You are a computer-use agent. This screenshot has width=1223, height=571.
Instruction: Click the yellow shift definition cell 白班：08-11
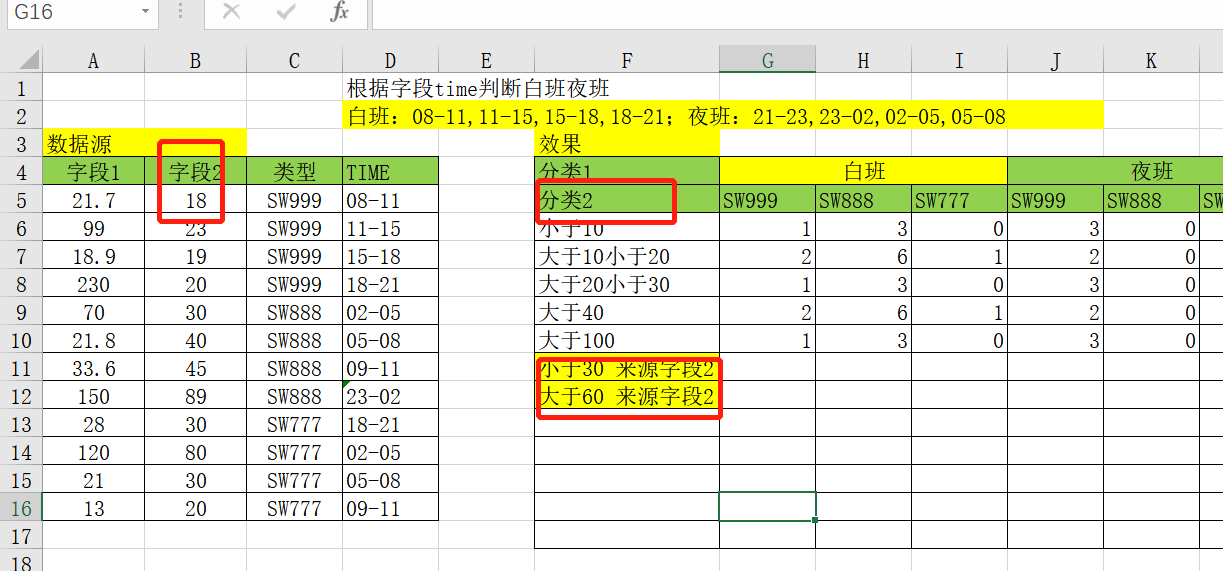(x=722, y=116)
